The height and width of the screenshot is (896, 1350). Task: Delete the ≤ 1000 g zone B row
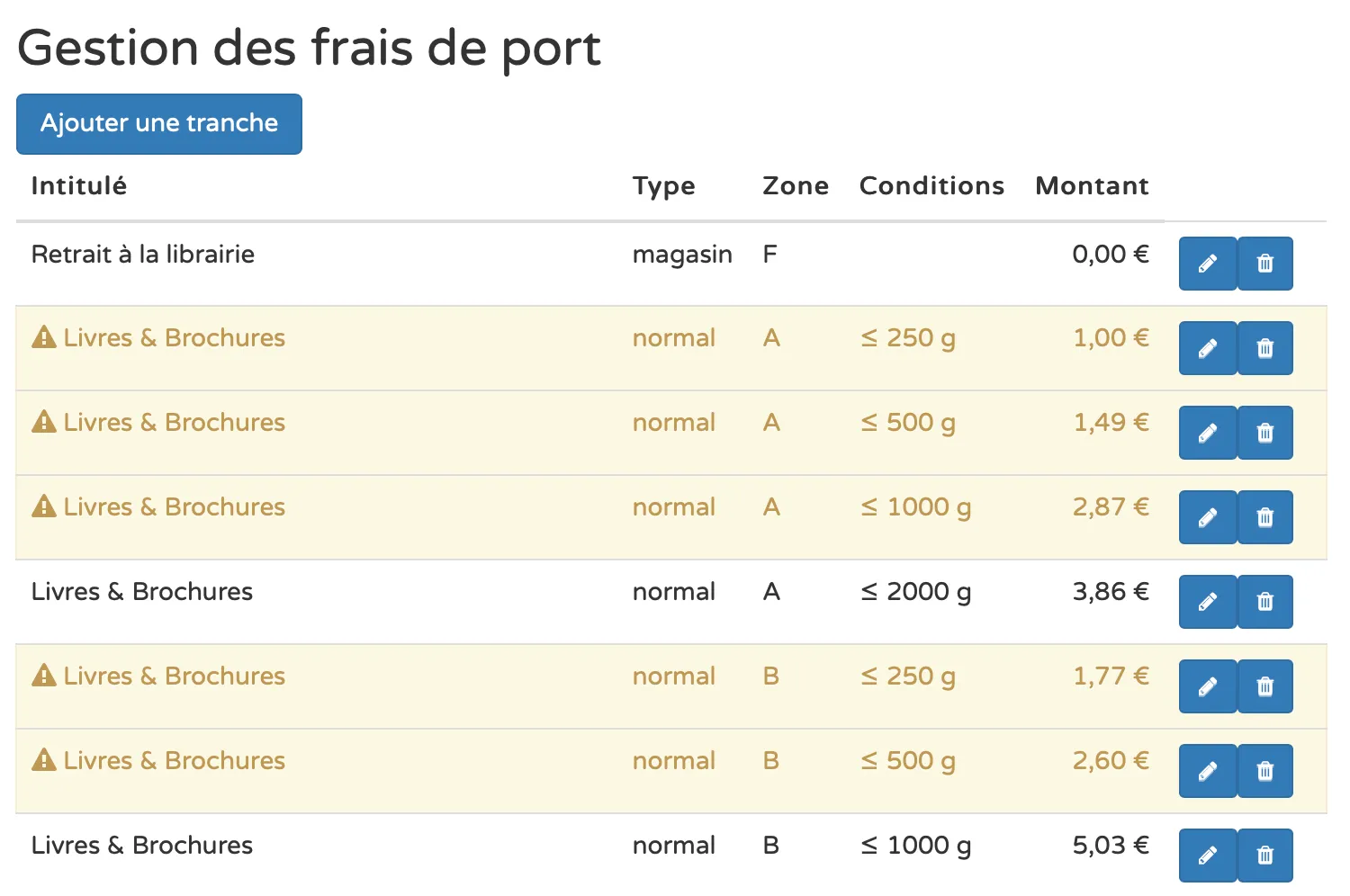(x=1264, y=856)
